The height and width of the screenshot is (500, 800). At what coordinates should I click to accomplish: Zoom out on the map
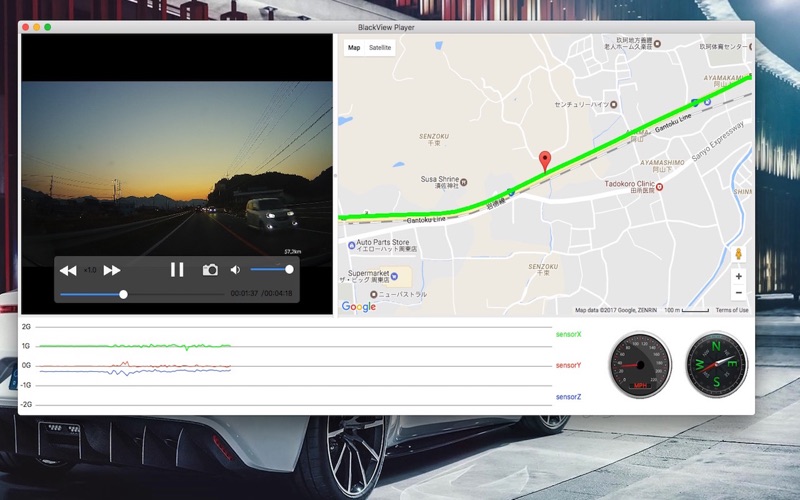coord(738,293)
